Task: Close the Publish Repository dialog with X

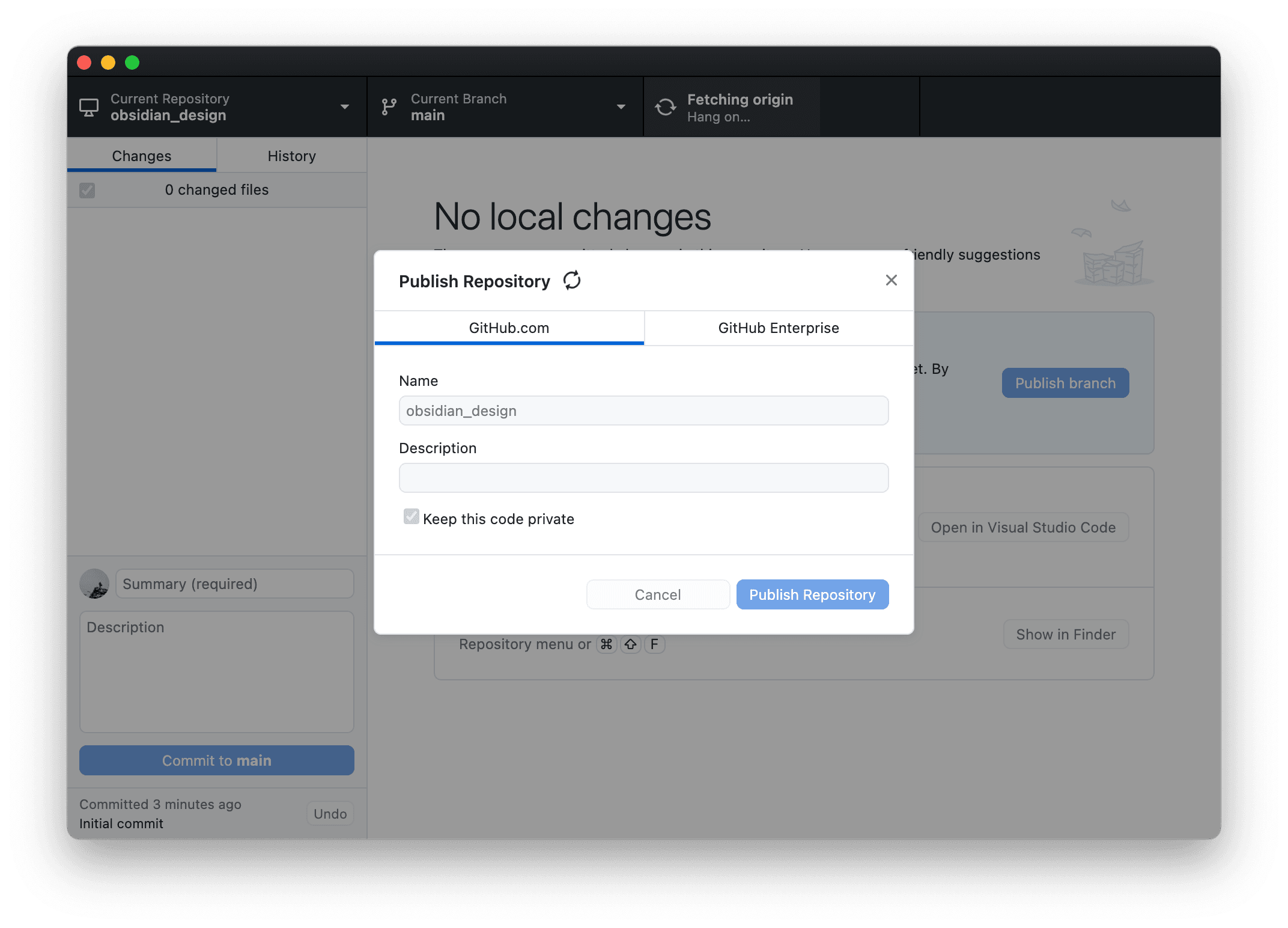Action: point(891,280)
